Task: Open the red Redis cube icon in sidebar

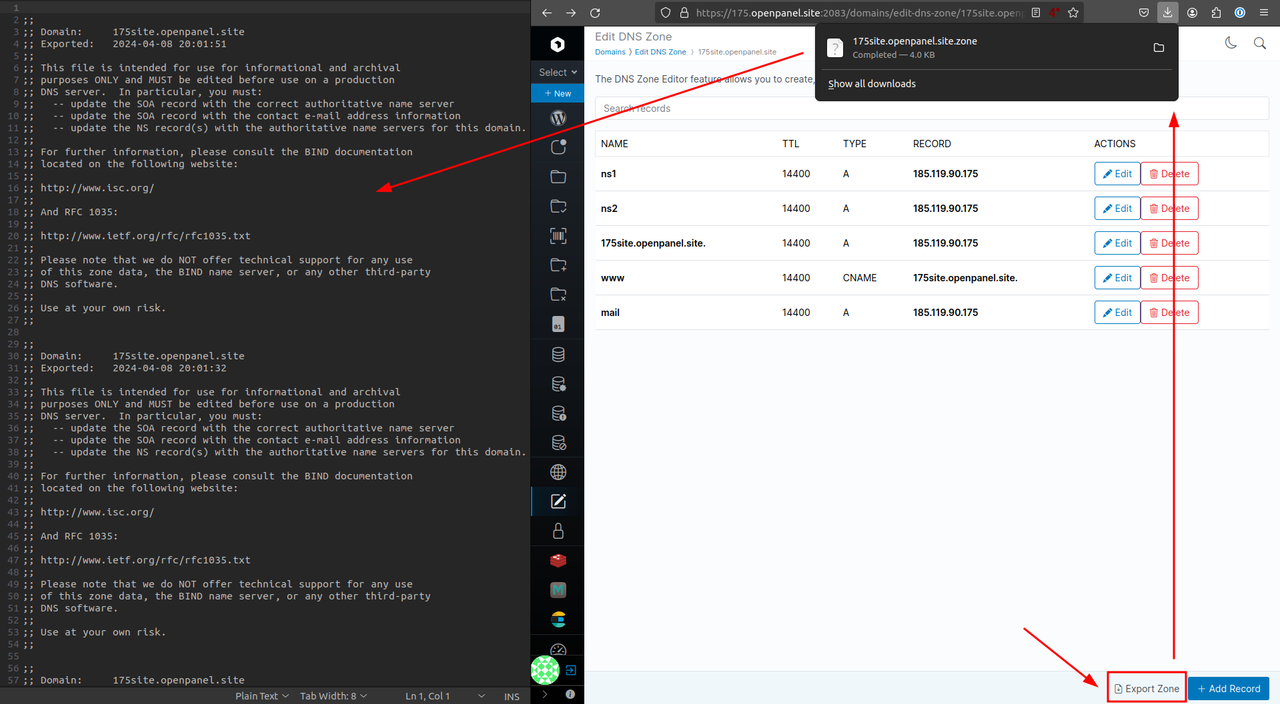Action: 558,561
